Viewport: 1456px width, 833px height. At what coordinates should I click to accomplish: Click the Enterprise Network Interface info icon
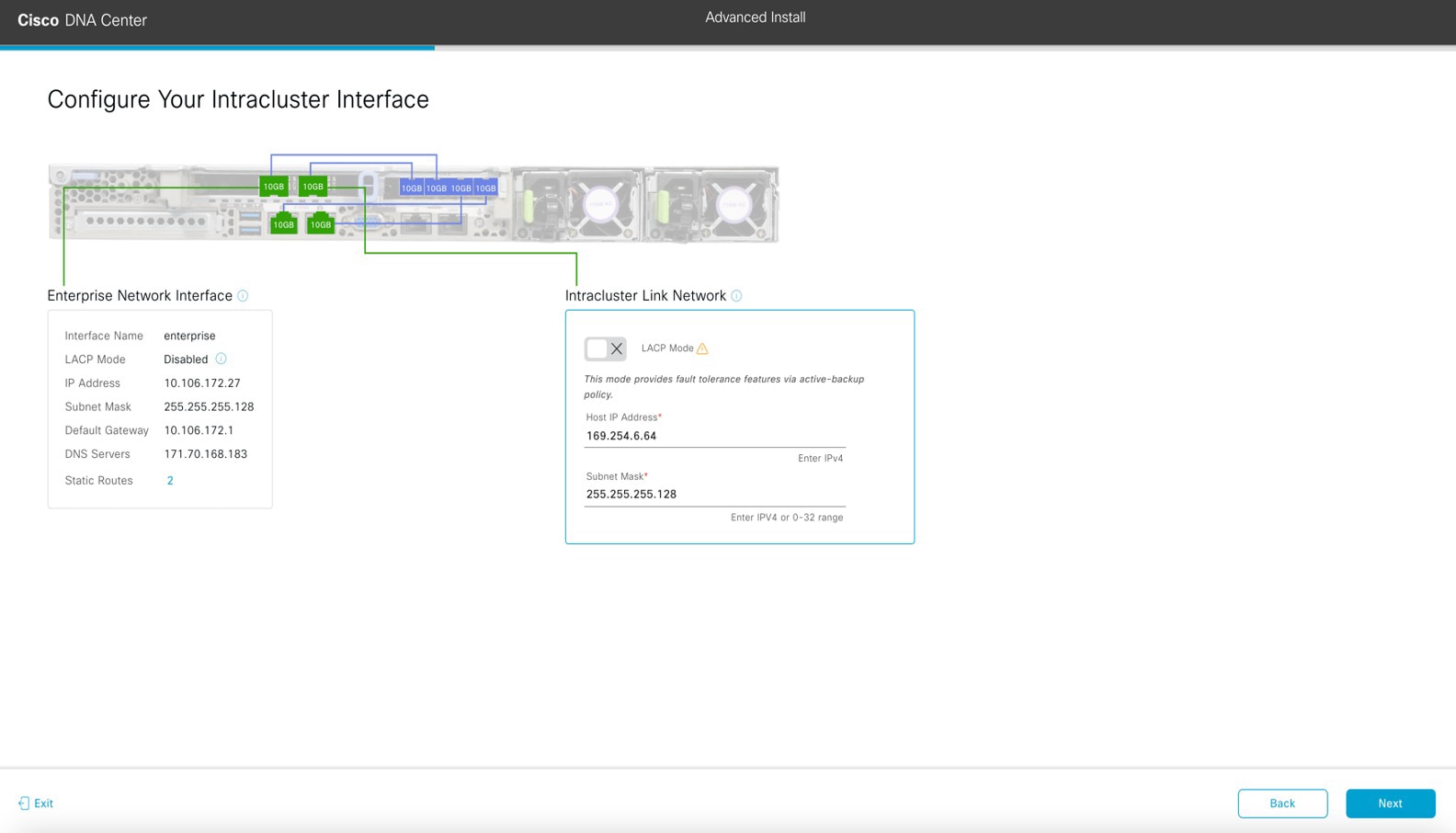(x=243, y=296)
